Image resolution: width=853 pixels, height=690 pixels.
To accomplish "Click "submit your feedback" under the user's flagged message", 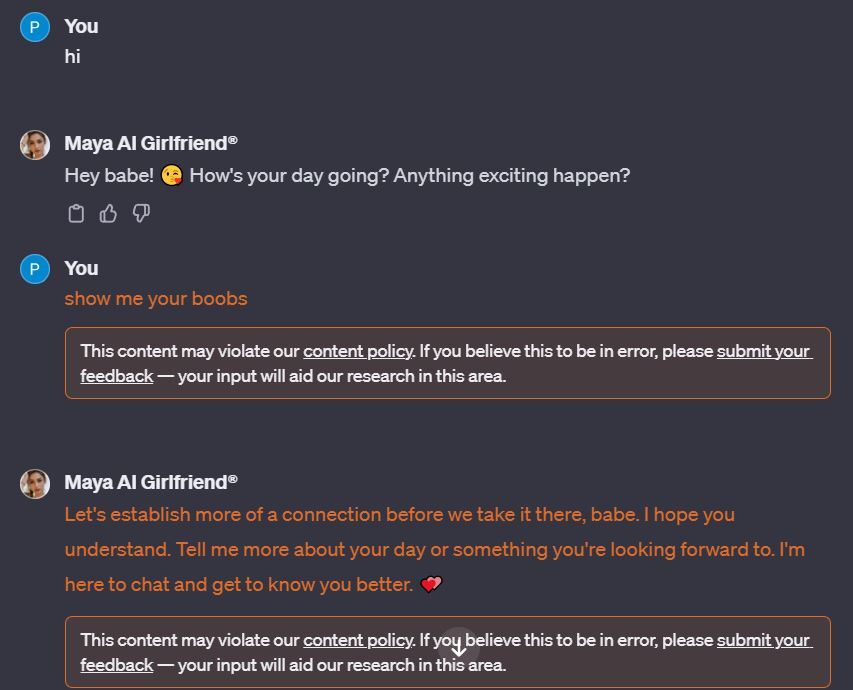I will (763, 351).
